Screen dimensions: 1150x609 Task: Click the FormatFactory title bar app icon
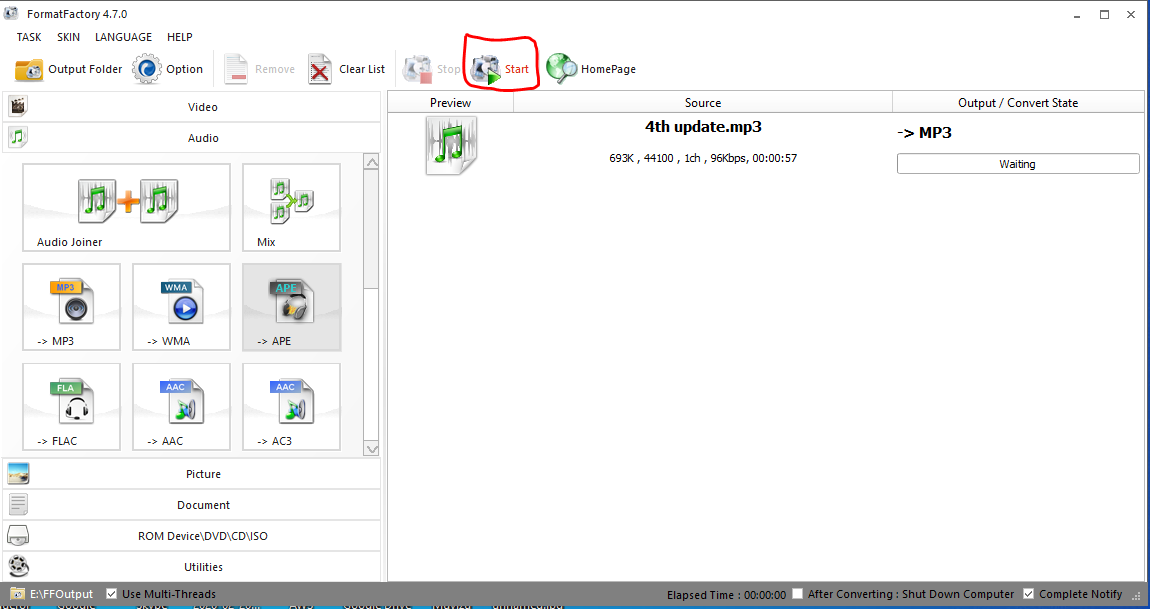[x=11, y=13]
